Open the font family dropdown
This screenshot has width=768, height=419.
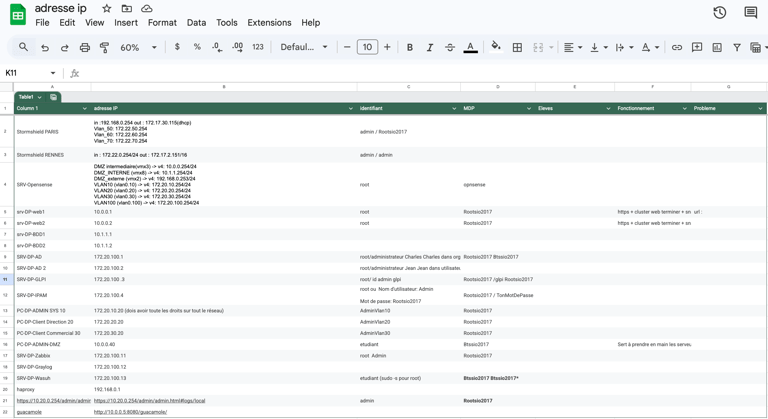coord(304,47)
